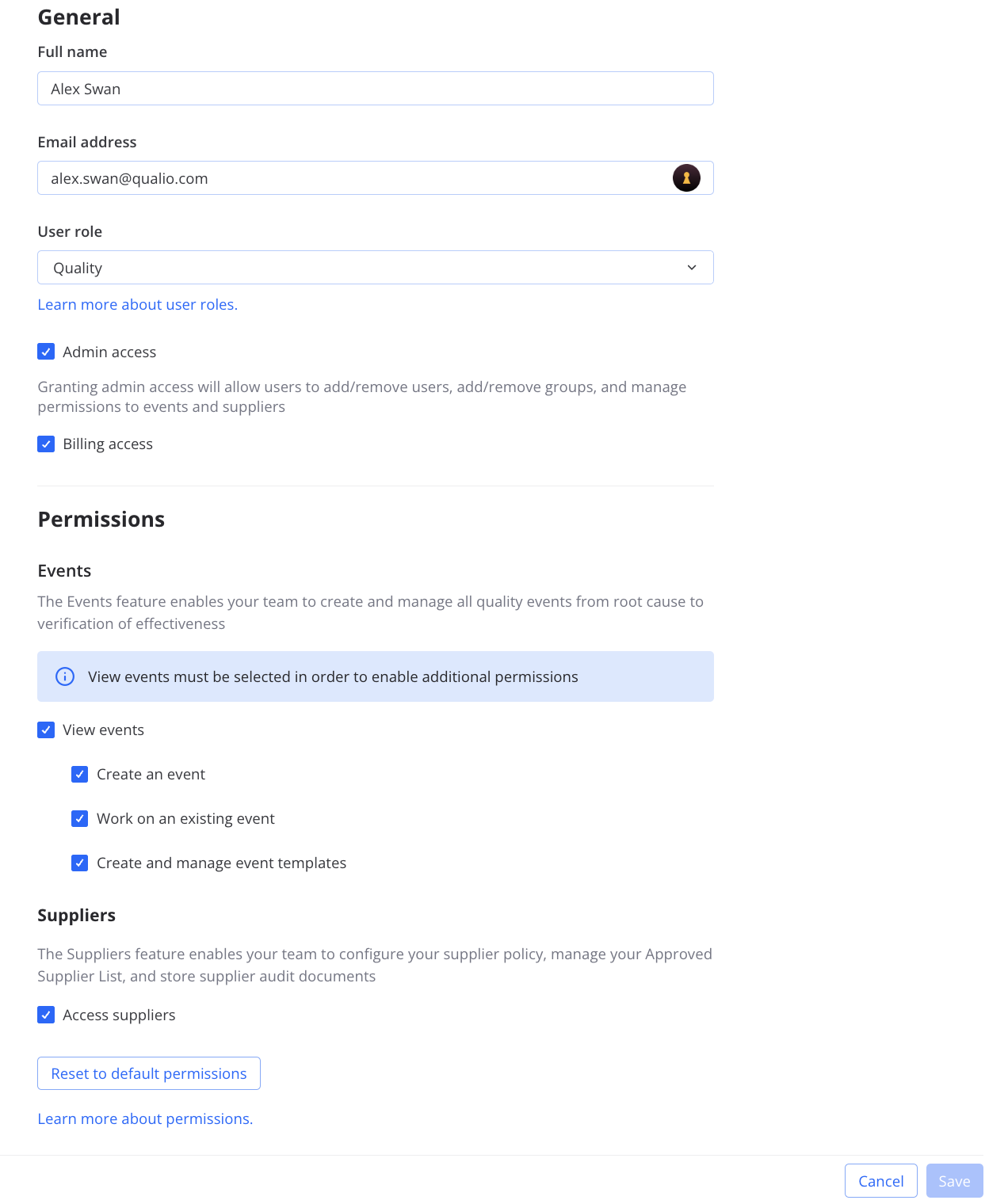Image resolution: width=1008 pixels, height=1204 pixels.
Task: Uncheck the Billing access checkbox
Action: point(46,444)
